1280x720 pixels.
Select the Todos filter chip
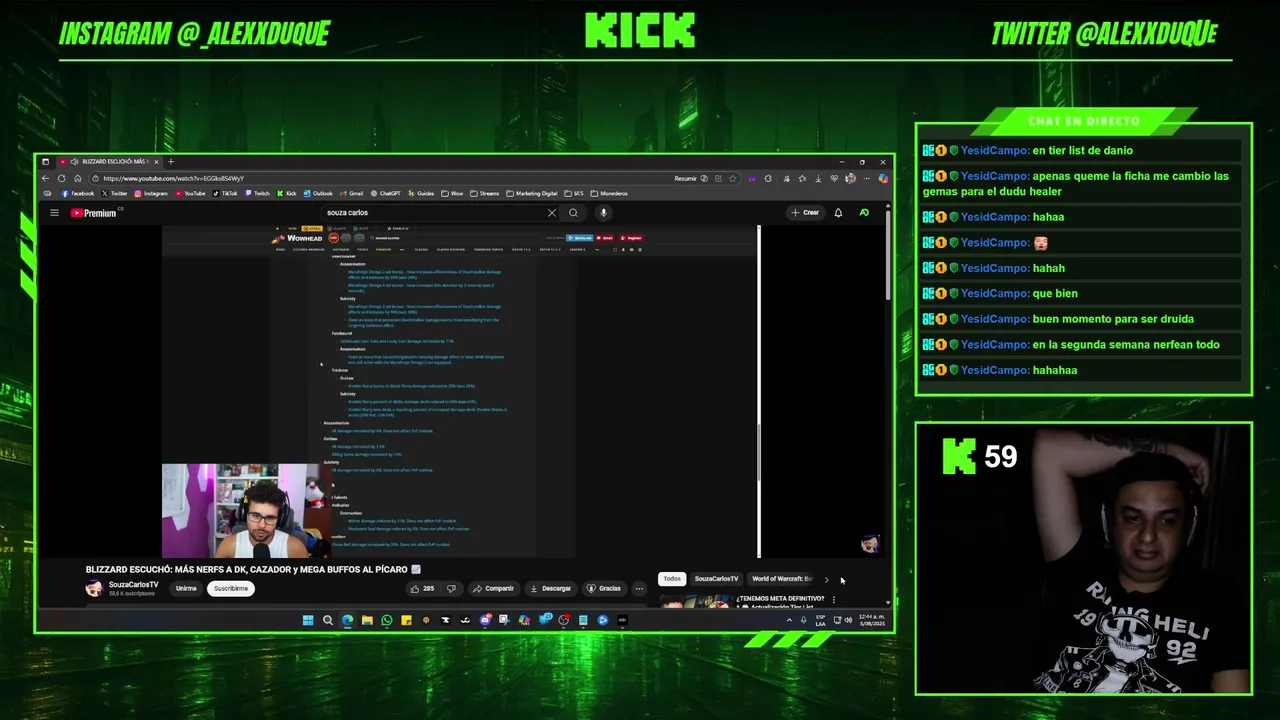(672, 578)
